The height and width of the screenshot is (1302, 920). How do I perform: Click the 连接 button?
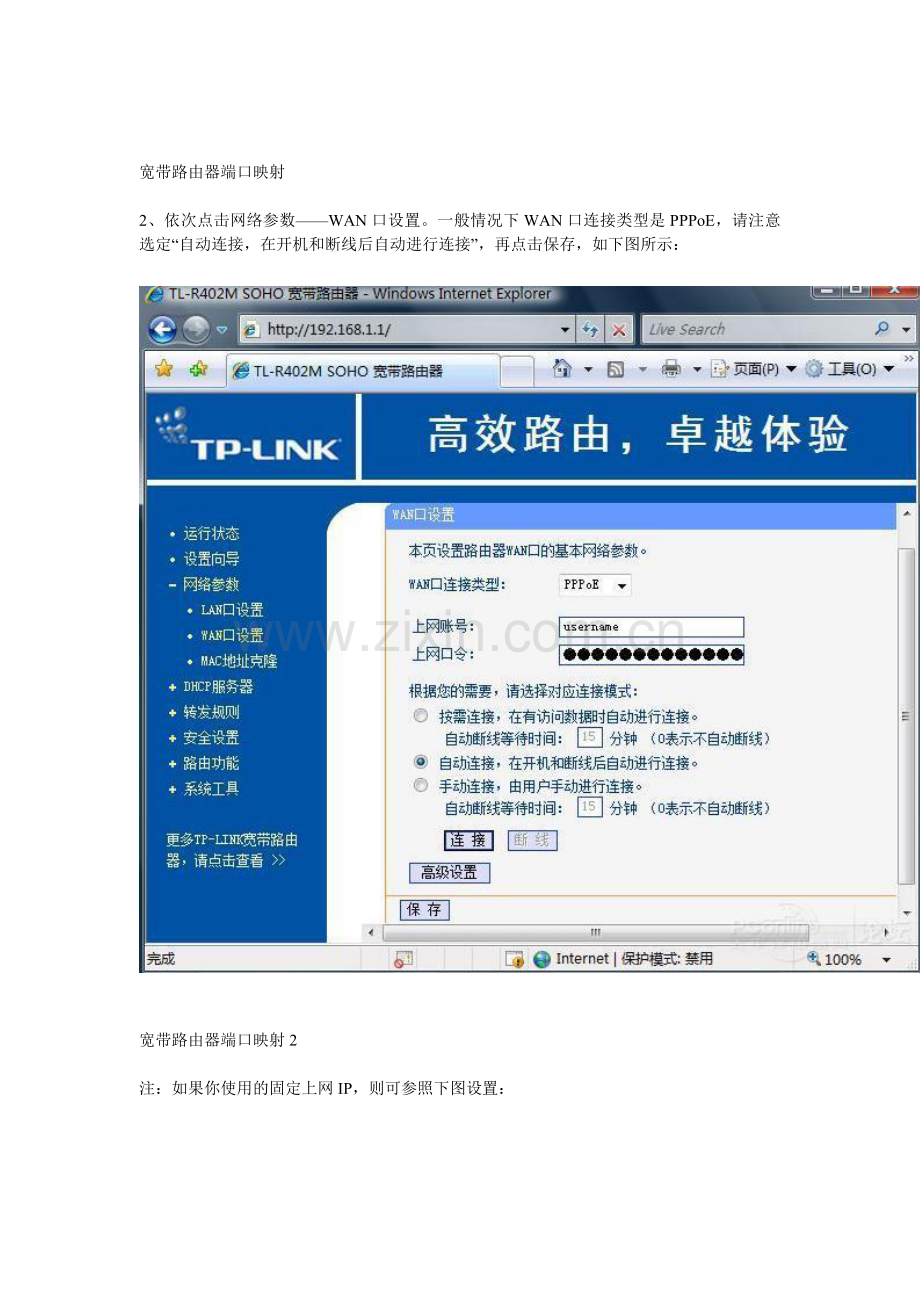[469, 840]
